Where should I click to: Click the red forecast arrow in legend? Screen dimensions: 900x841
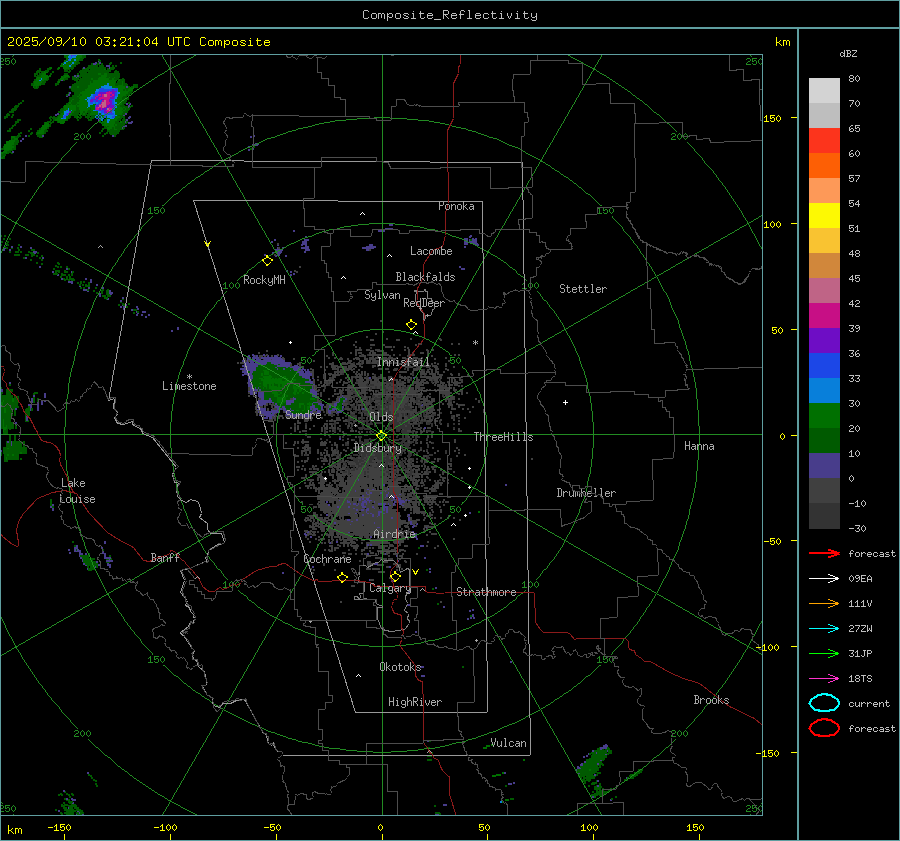pos(824,553)
